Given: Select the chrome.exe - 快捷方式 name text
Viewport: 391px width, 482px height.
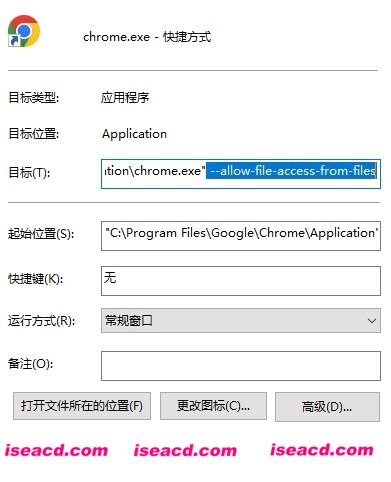Looking at the screenshot, I should [x=147, y=37].
